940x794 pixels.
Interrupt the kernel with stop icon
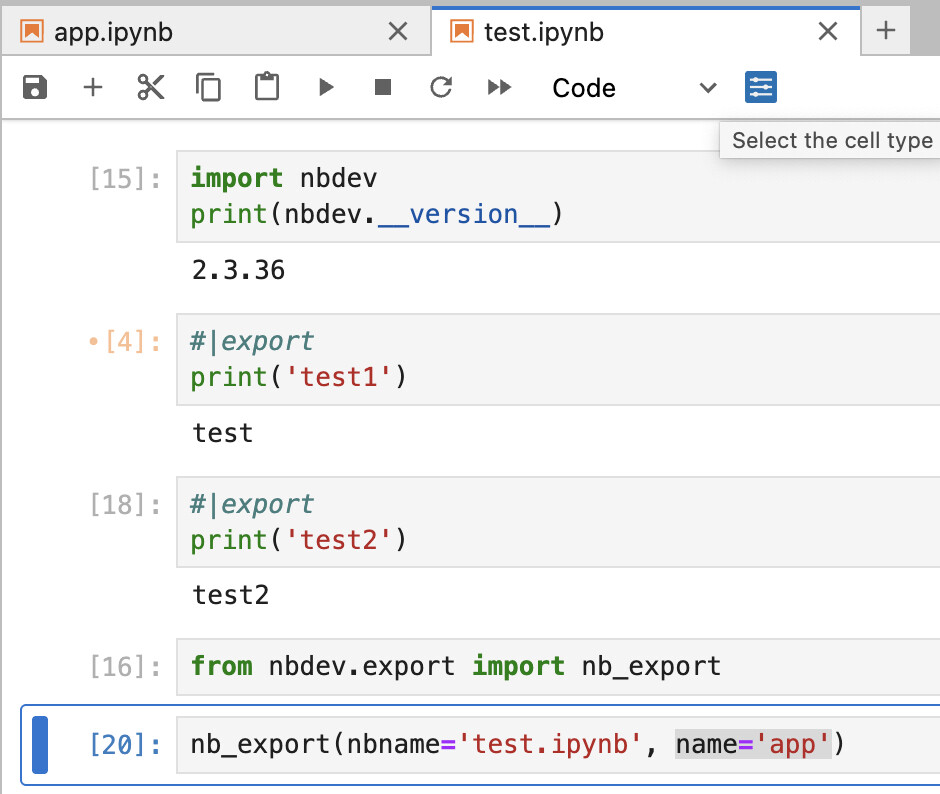383,88
